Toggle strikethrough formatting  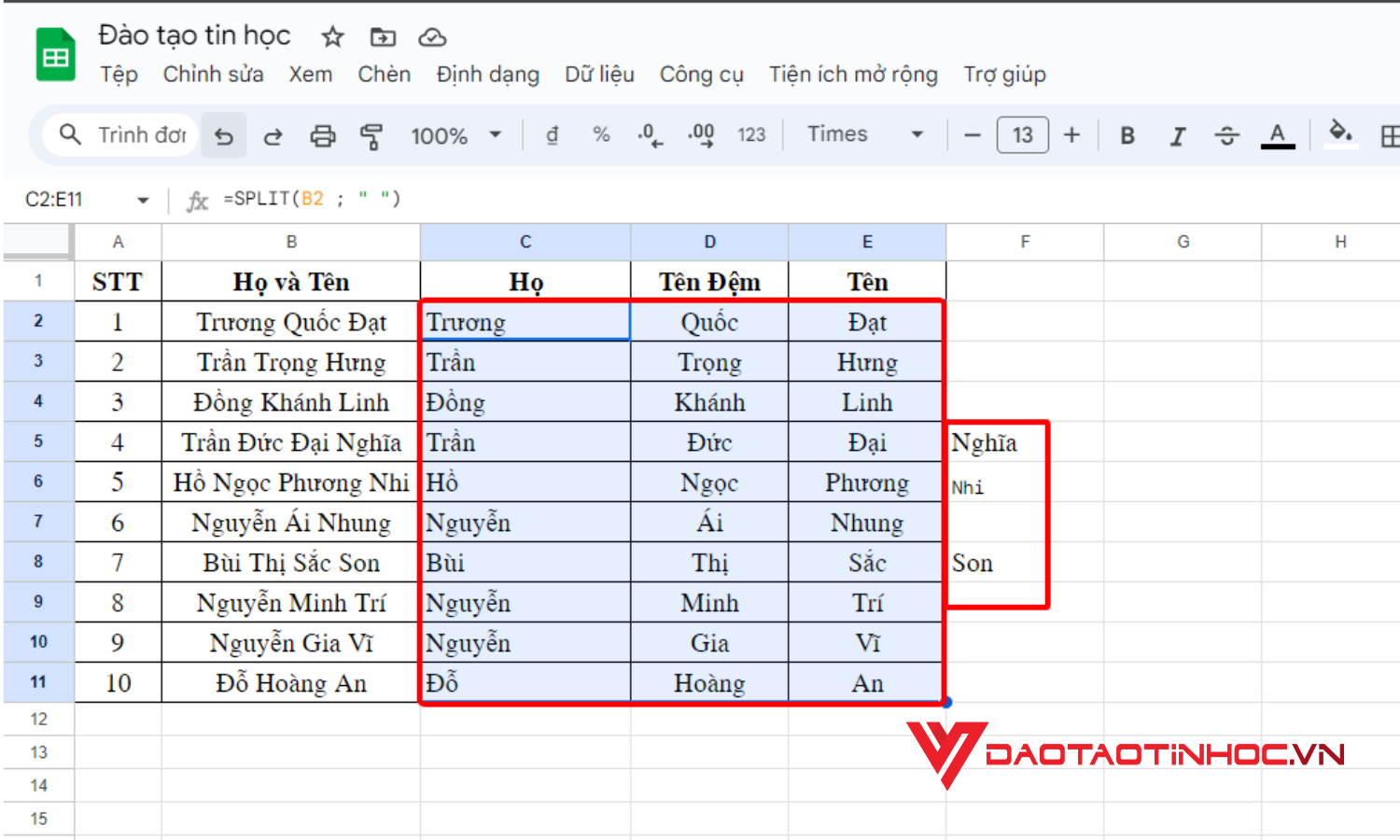[x=1227, y=136]
